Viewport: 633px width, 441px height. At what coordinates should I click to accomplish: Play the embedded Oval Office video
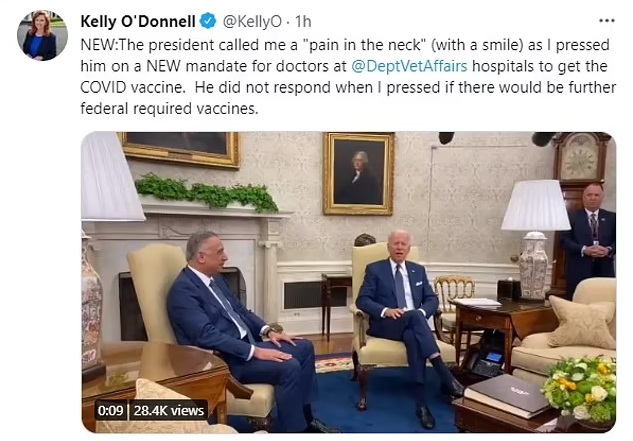[x=348, y=282]
